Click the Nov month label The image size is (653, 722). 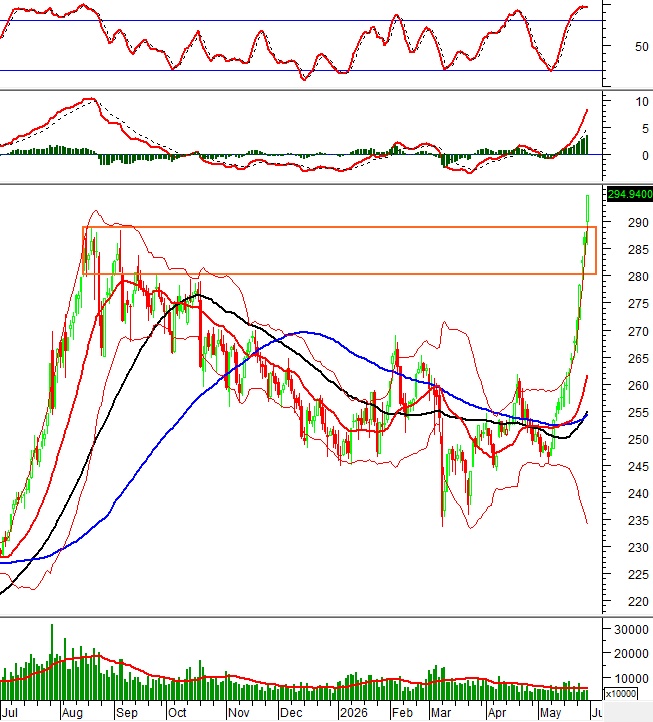coord(239,713)
